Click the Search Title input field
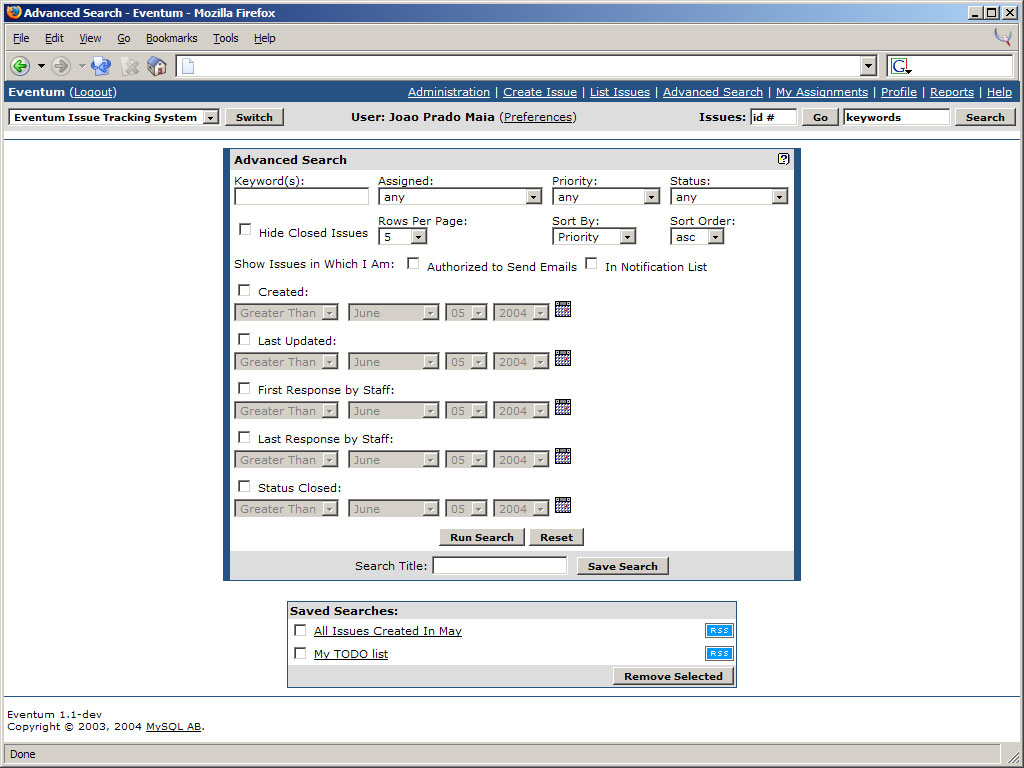The height and width of the screenshot is (768, 1024). click(x=499, y=566)
